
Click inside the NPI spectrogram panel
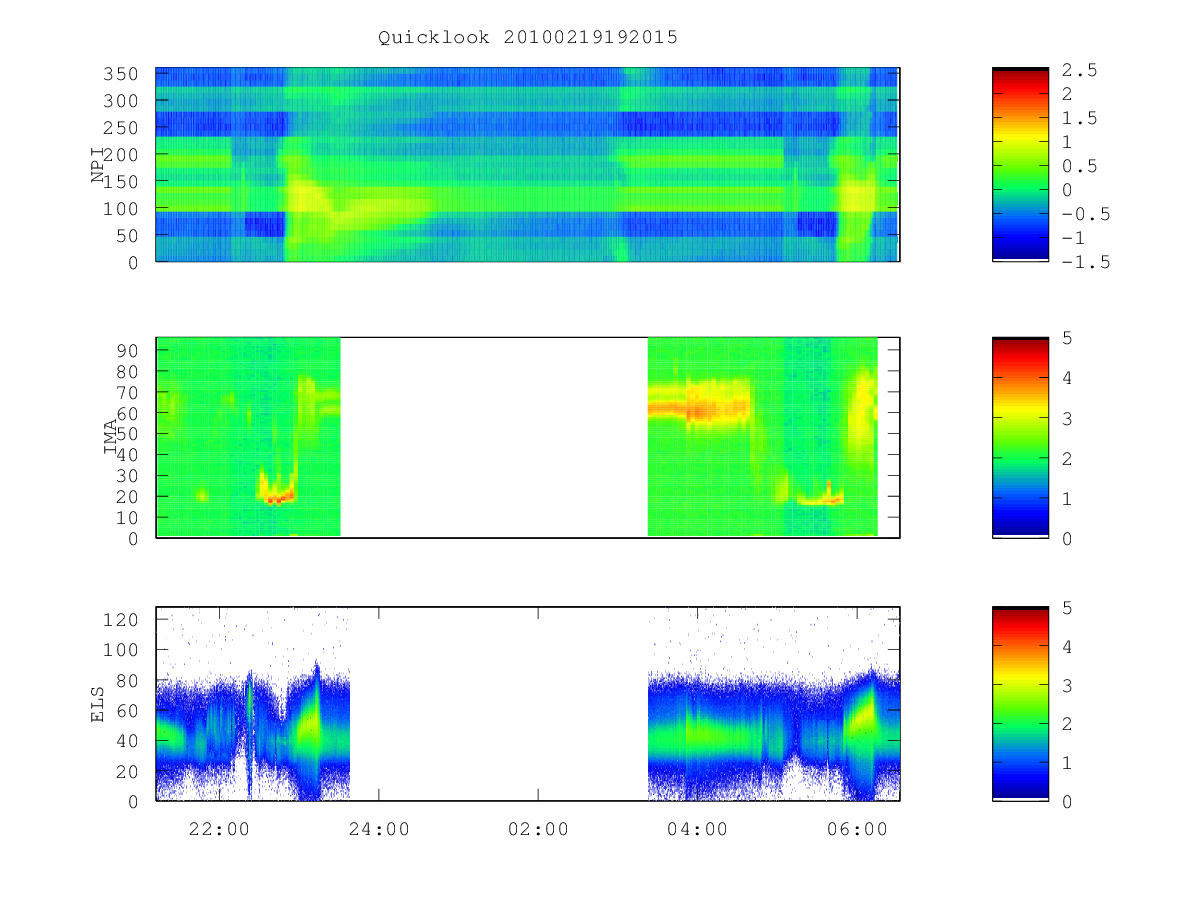(x=528, y=164)
